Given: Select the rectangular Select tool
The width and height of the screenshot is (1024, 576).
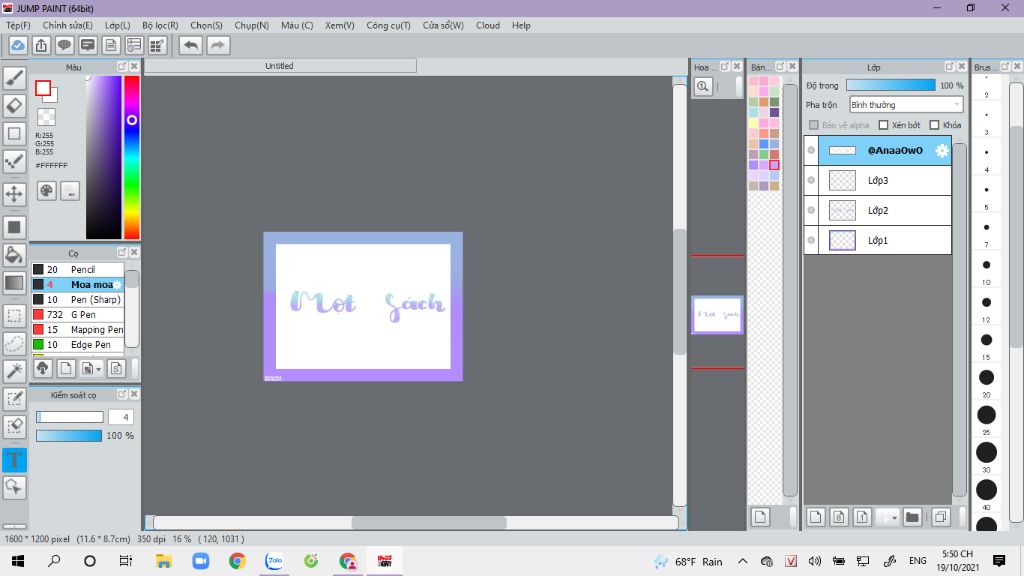Looking at the screenshot, I should pos(14,316).
